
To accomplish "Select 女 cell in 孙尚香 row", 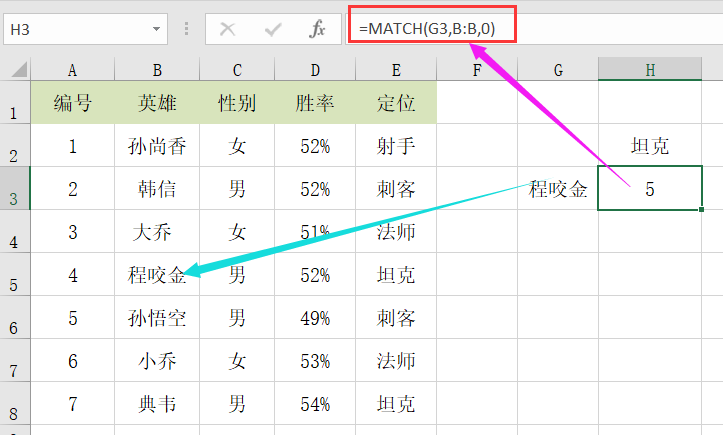I will pyautogui.click(x=237, y=145).
